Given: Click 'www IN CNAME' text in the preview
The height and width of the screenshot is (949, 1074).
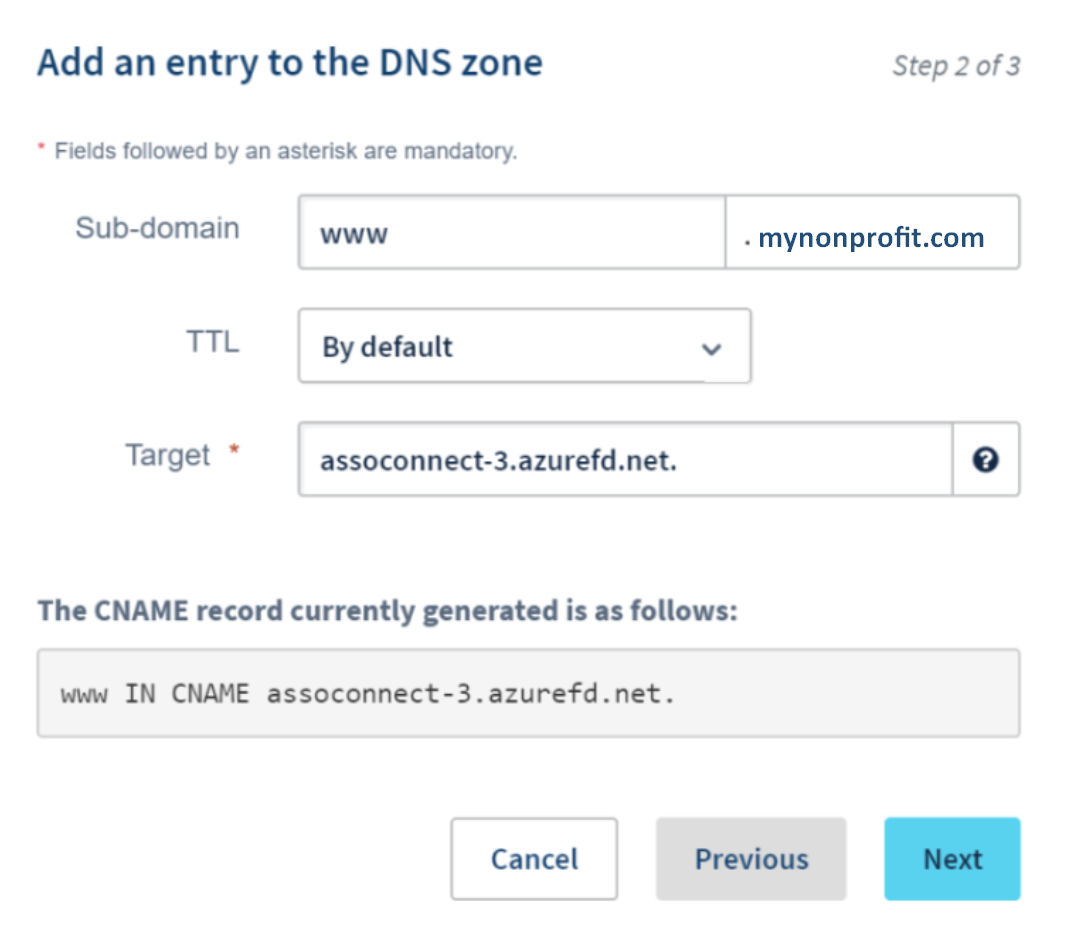Looking at the screenshot, I should click(x=155, y=693).
